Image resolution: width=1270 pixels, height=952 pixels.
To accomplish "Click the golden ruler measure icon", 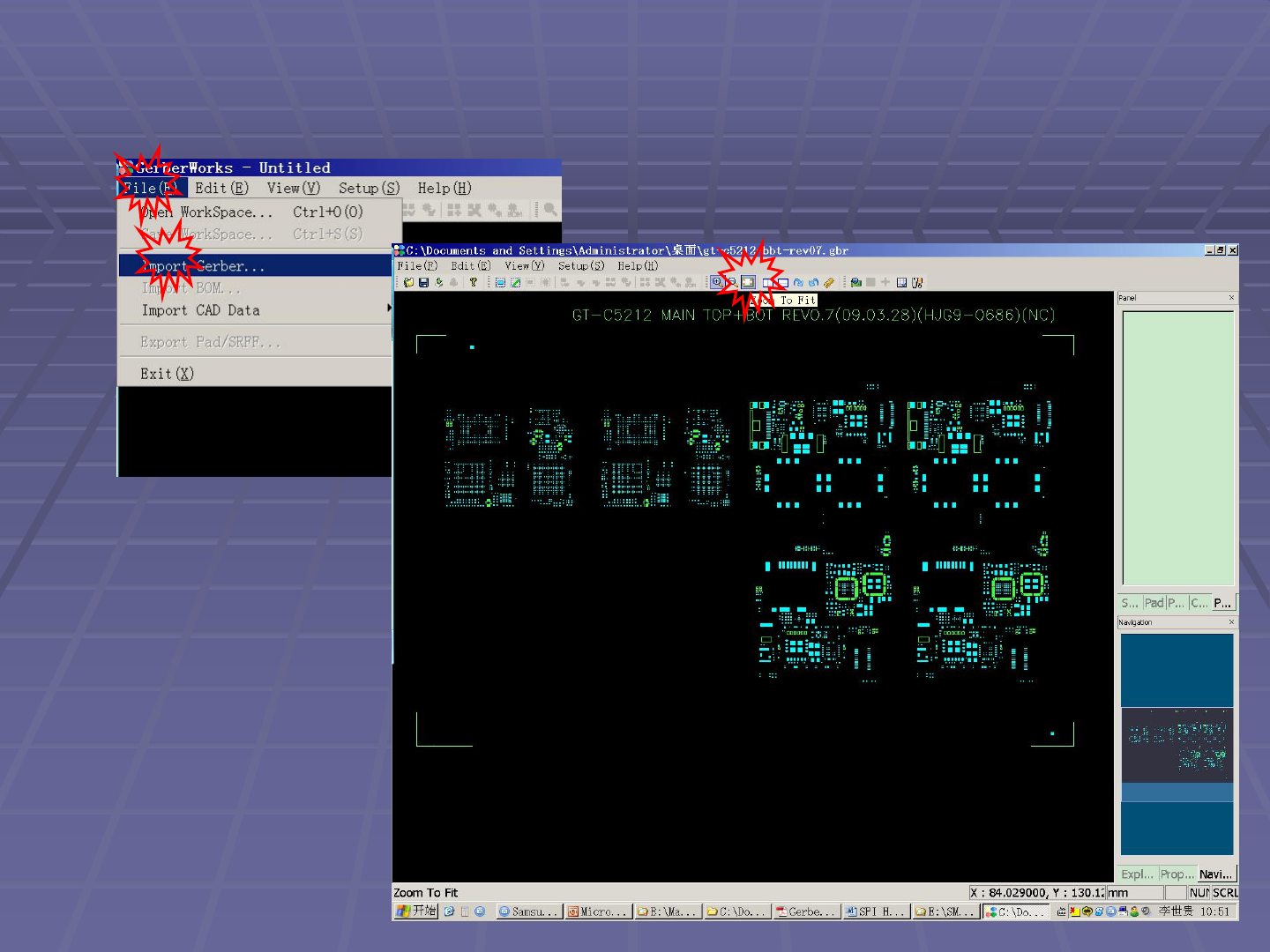I will point(829,282).
